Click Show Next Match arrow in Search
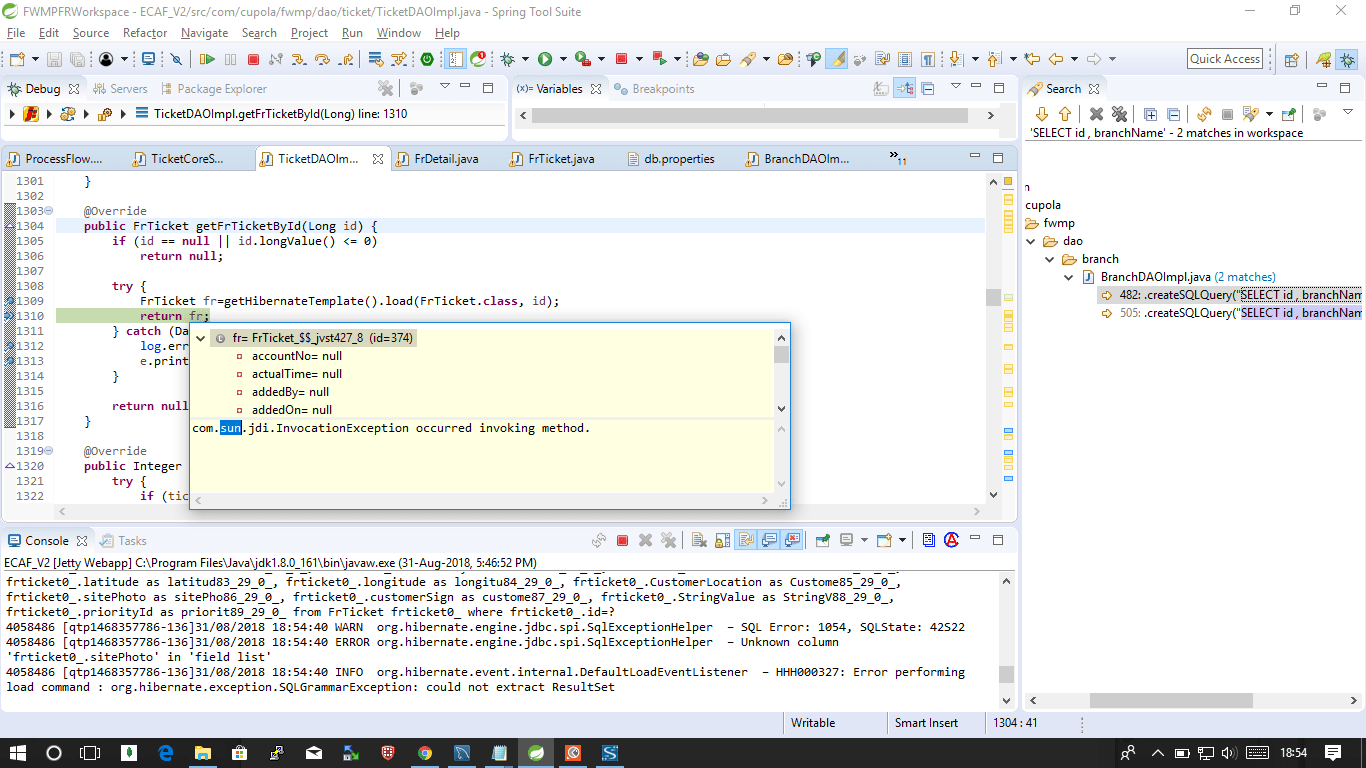Screen dimensions: 1366x768 click(1041, 114)
